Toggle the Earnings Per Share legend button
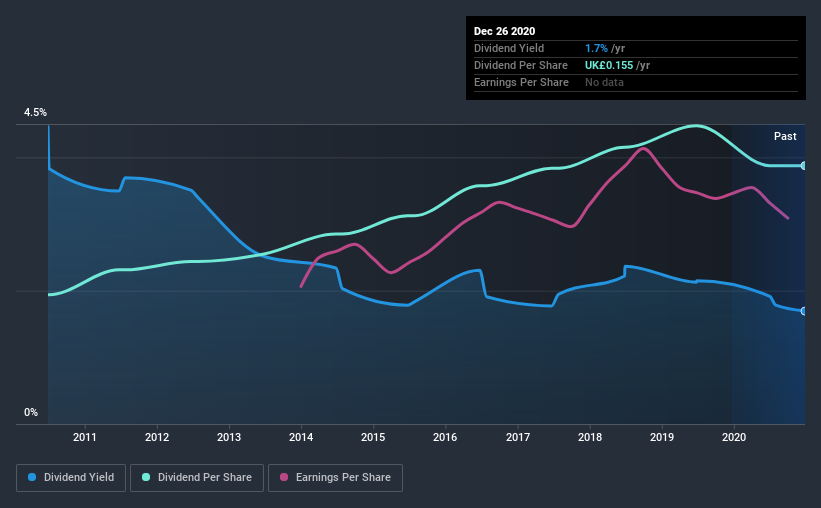 [335, 478]
